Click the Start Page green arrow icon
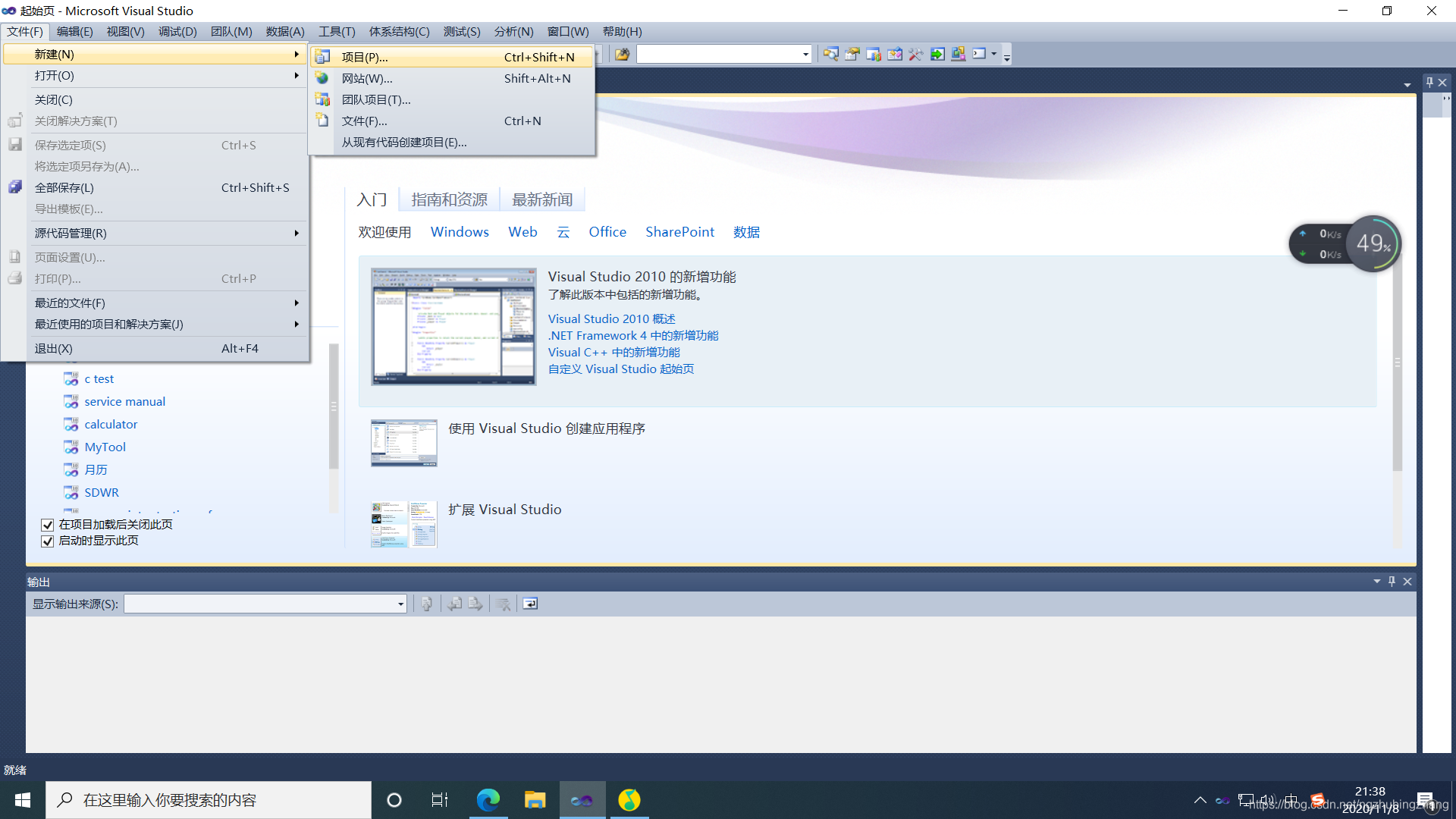 pyautogui.click(x=937, y=54)
